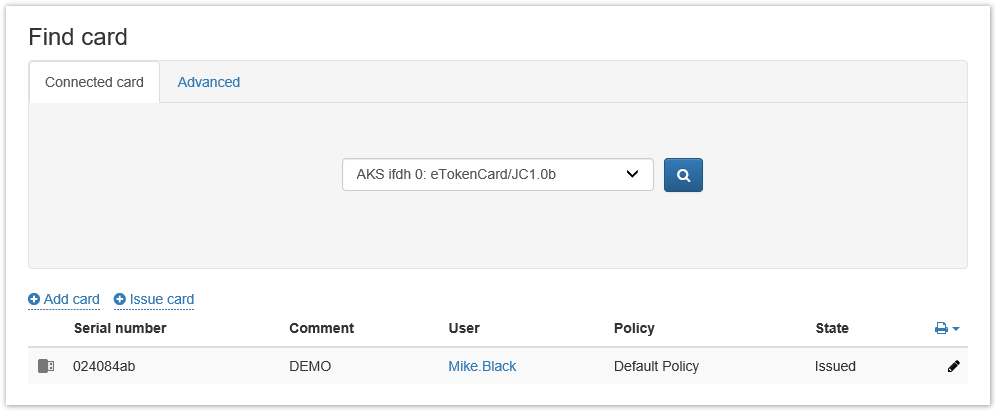Image resolution: width=996 pixels, height=411 pixels.
Task: Click the card device icon in first row
Action: pyautogui.click(x=46, y=366)
